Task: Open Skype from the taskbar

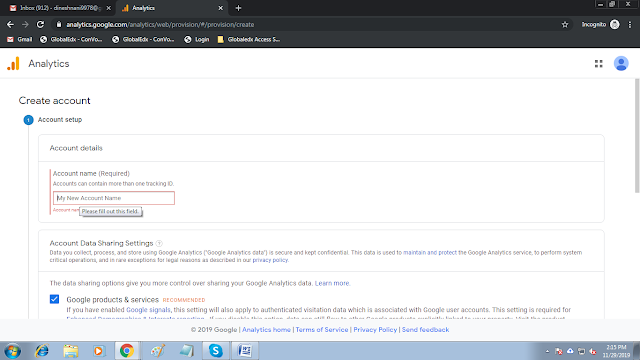Action: pos(216,351)
